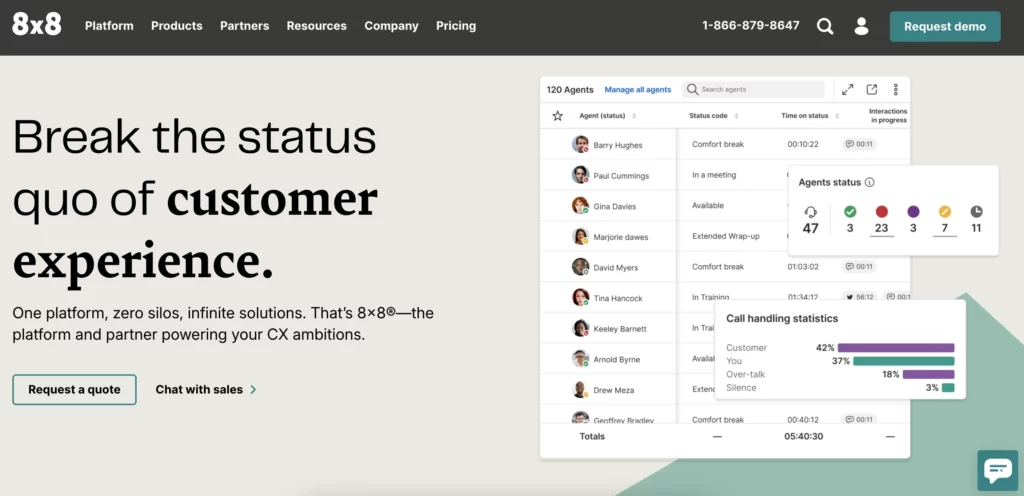Open the three-dot more options menu
The image size is (1024, 496).
pyautogui.click(x=896, y=89)
